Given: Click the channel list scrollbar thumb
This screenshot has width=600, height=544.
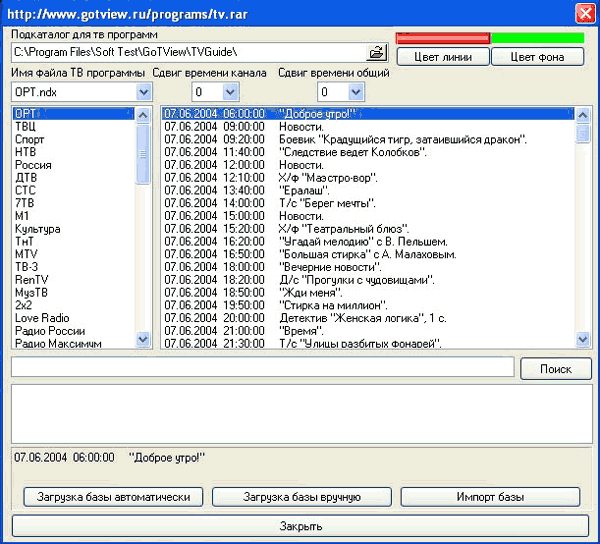Looking at the screenshot, I should (143, 154).
